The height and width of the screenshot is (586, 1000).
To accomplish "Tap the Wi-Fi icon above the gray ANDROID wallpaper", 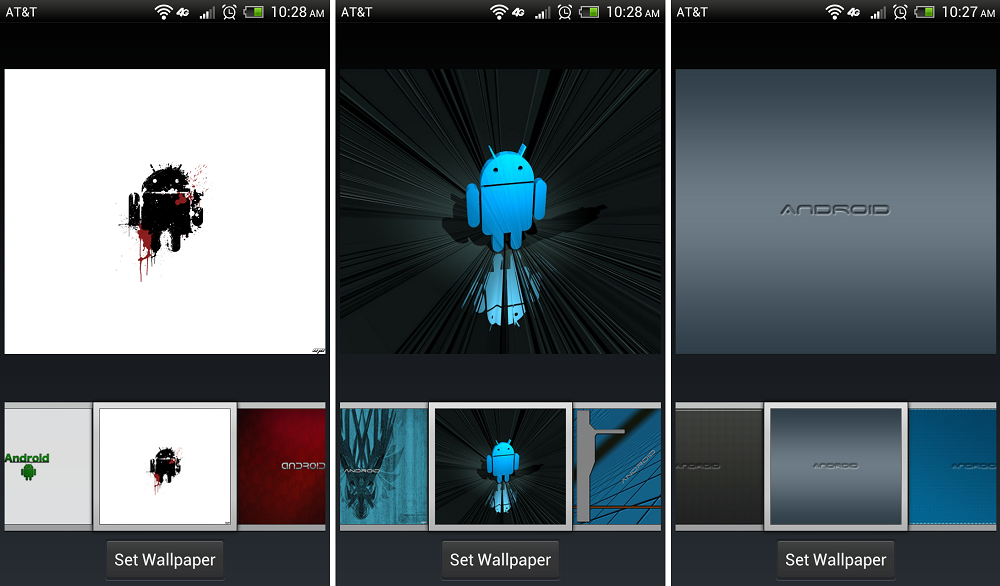I will (x=834, y=12).
